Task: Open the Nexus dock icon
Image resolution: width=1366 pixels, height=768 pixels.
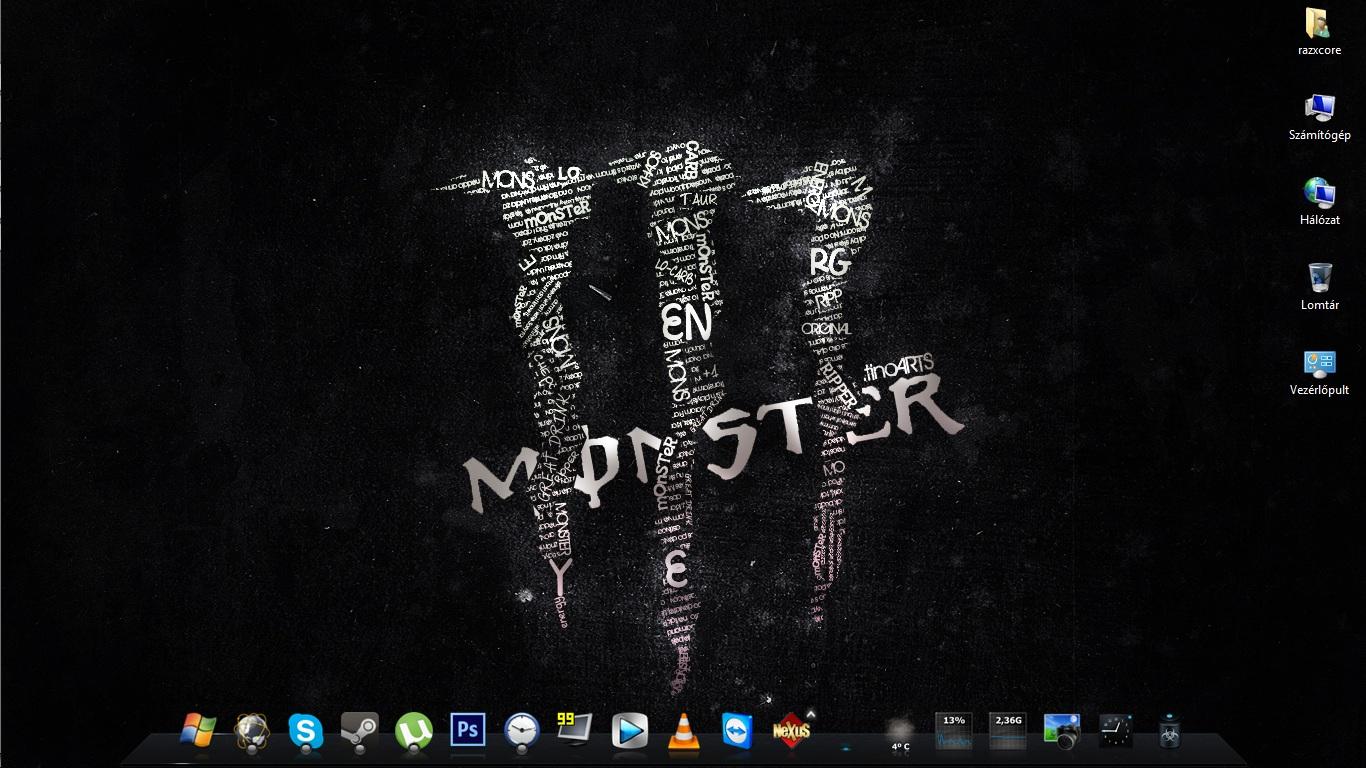Action: tap(791, 730)
